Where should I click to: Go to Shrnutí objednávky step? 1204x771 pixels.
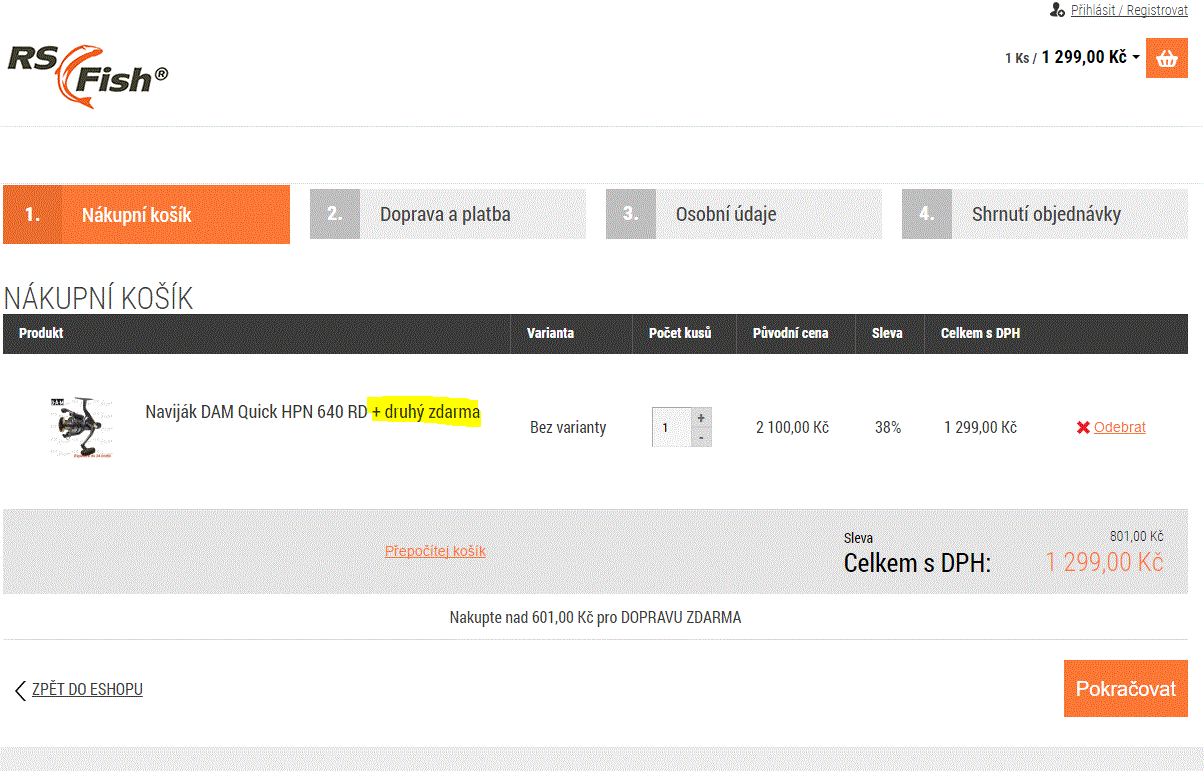pyautogui.click(x=1045, y=214)
